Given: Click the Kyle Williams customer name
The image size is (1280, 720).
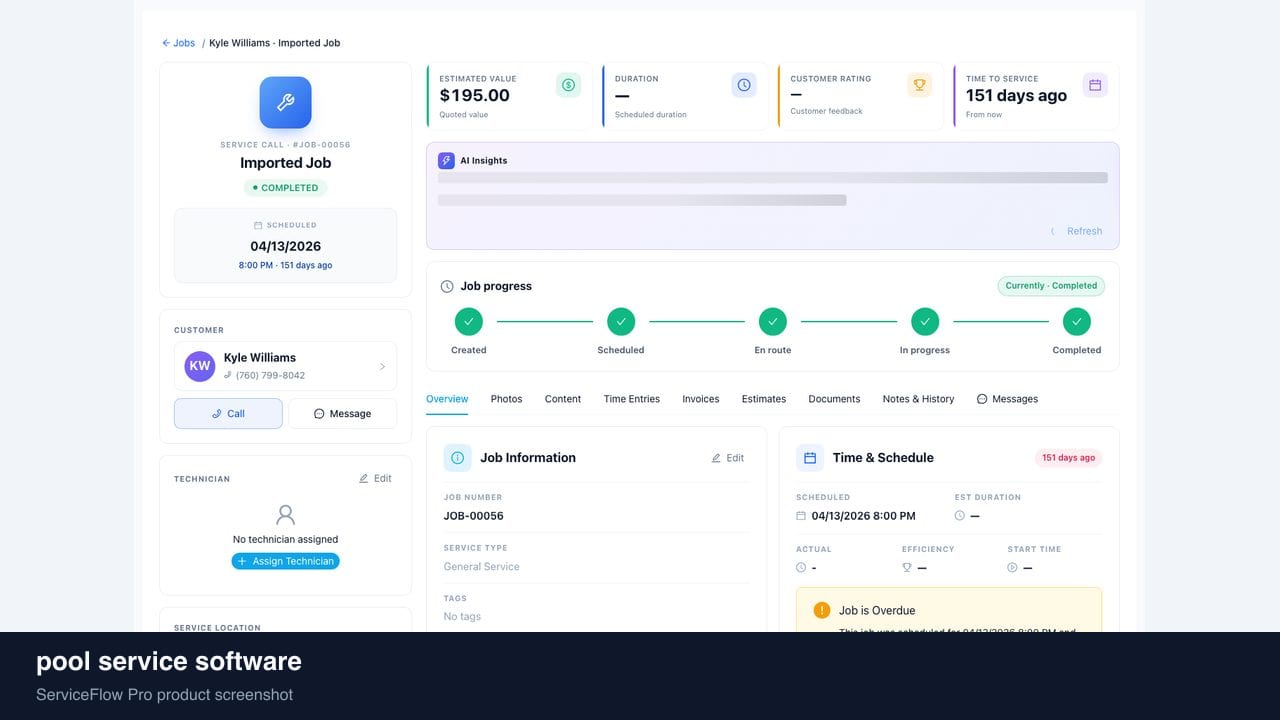Looking at the screenshot, I should tap(260, 358).
